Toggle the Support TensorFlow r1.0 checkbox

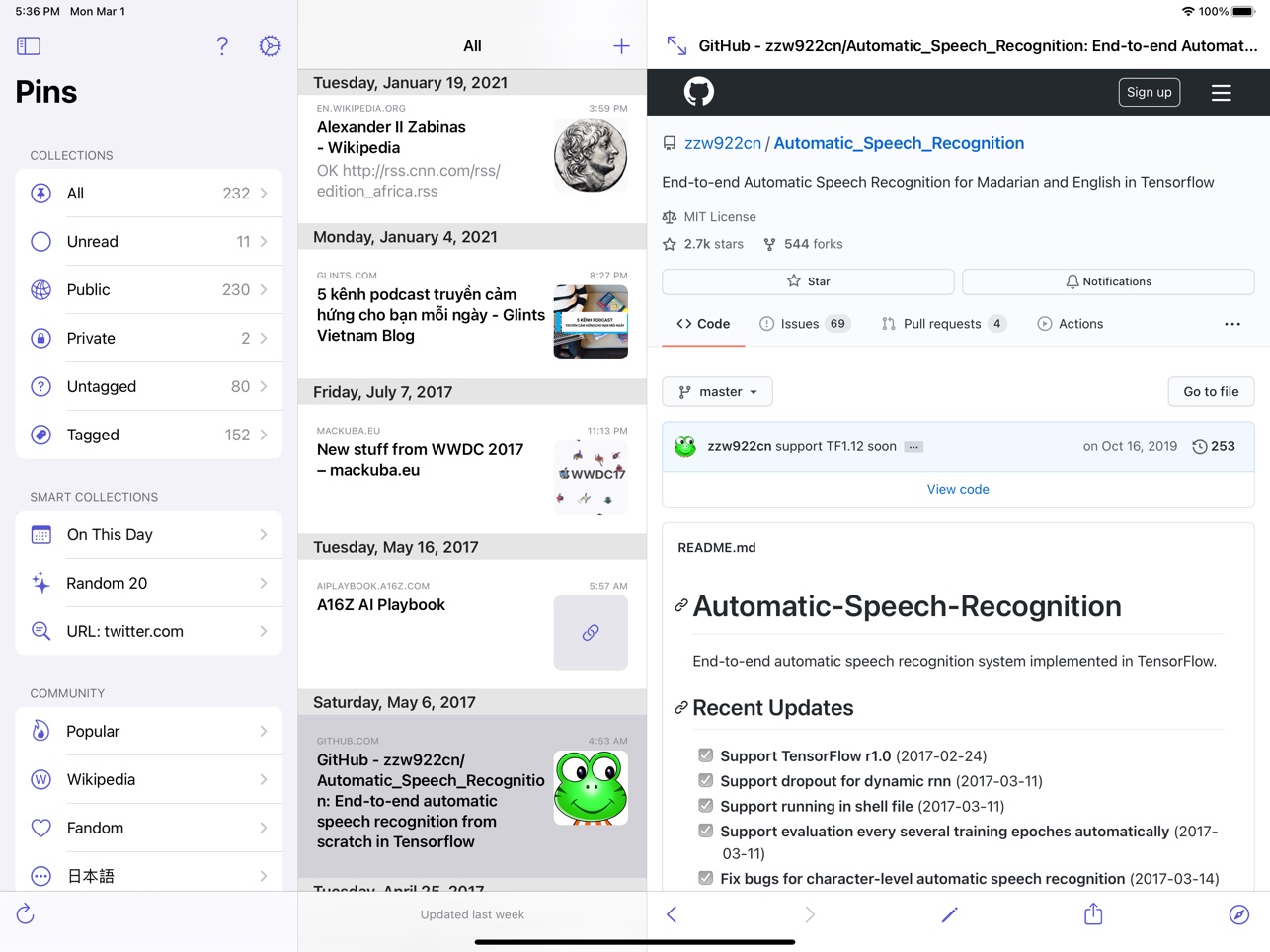[705, 755]
